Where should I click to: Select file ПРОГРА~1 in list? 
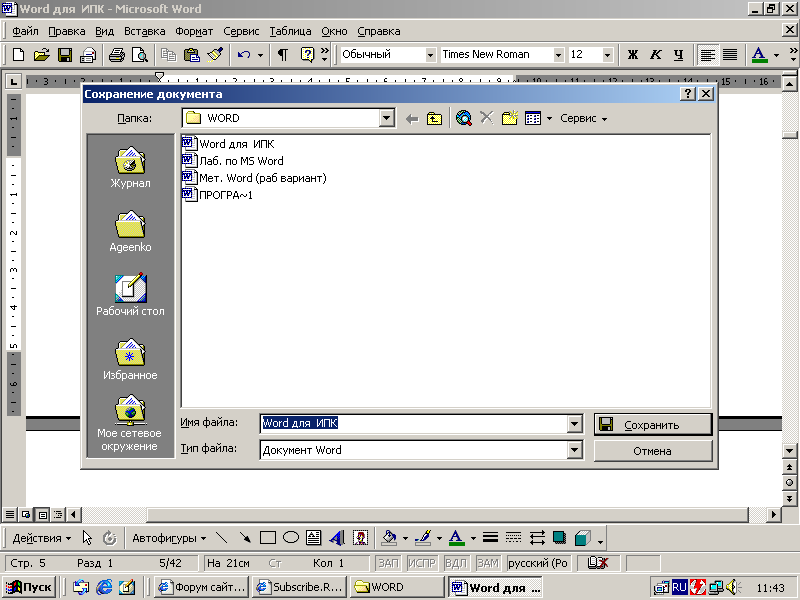point(217,195)
